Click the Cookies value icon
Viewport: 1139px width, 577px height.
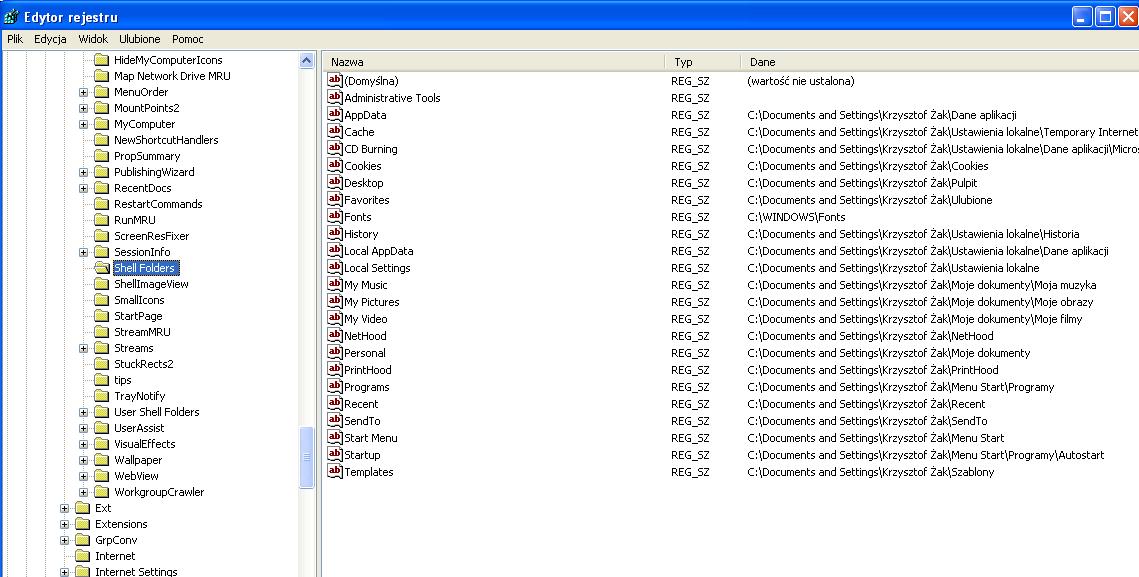point(335,165)
